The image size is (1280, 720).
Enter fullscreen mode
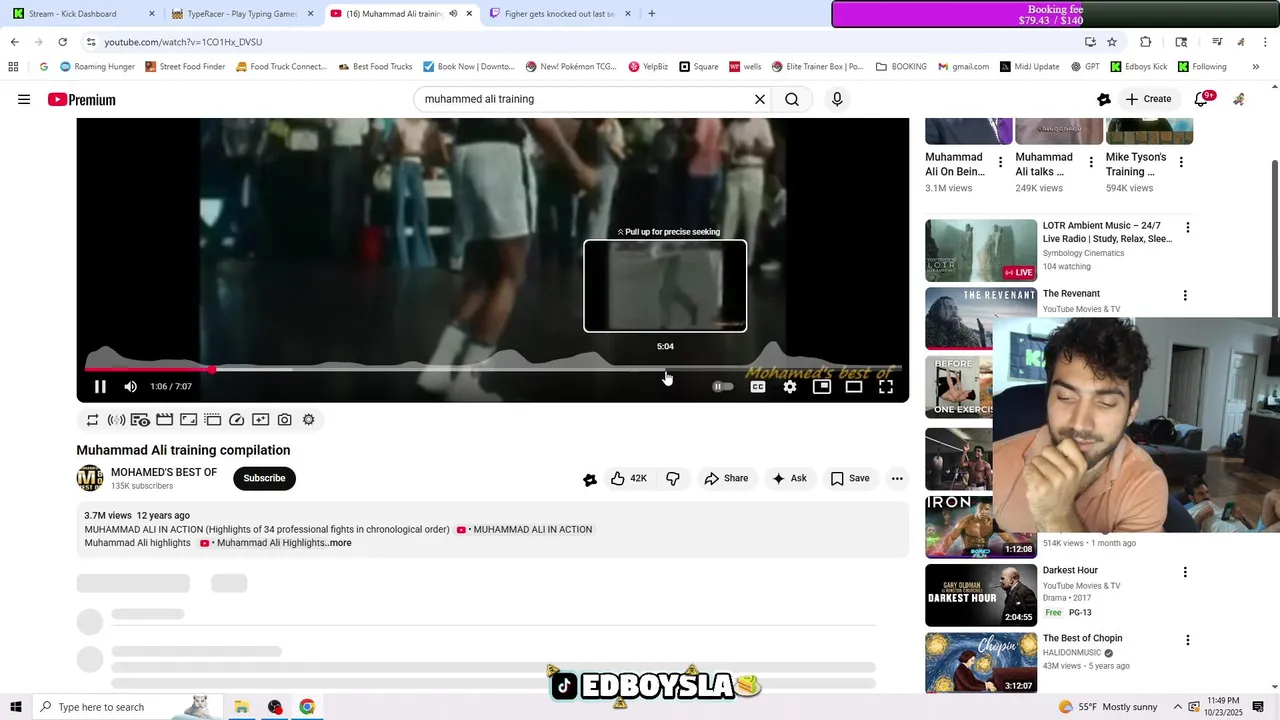886,387
